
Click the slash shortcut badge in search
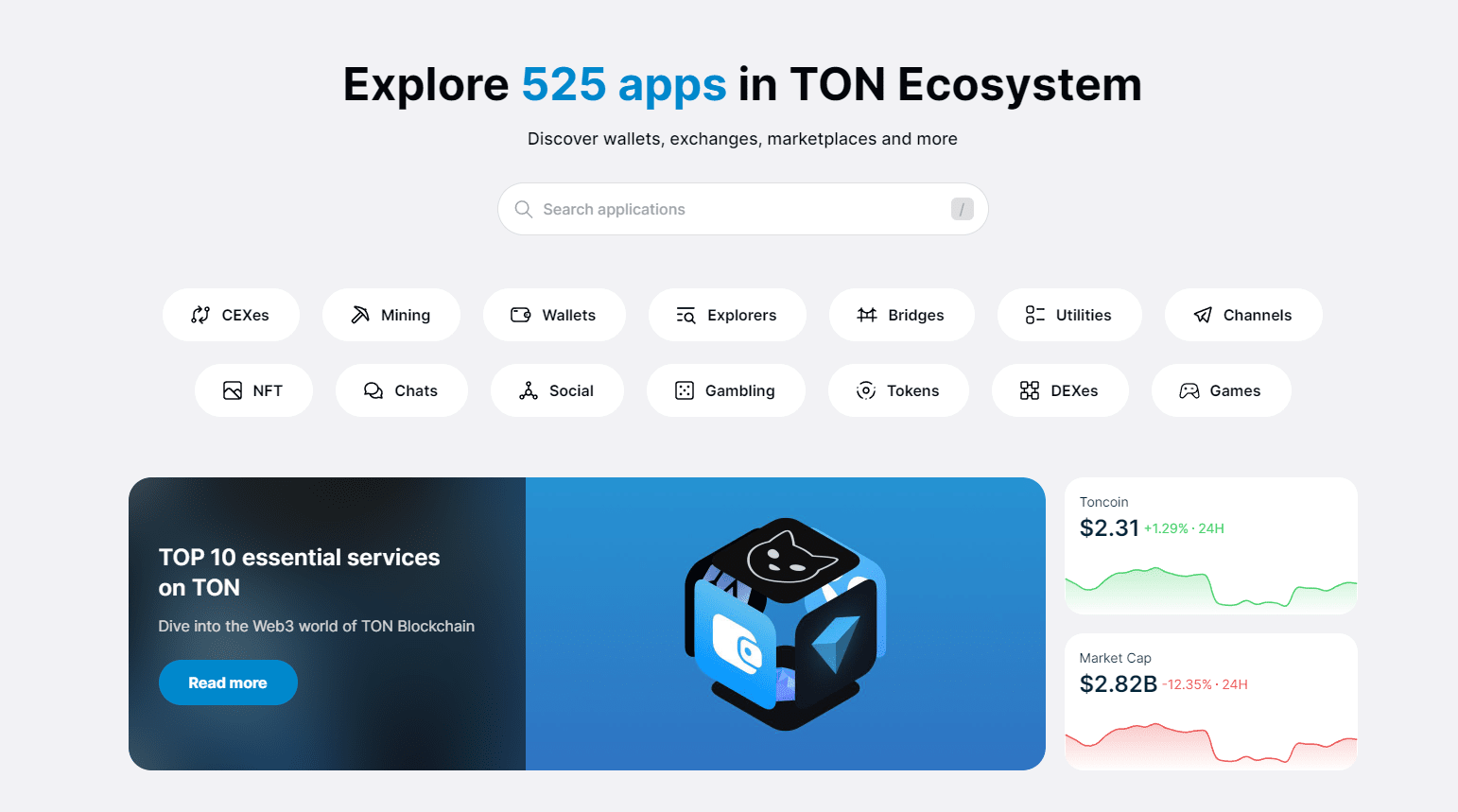[x=963, y=209]
